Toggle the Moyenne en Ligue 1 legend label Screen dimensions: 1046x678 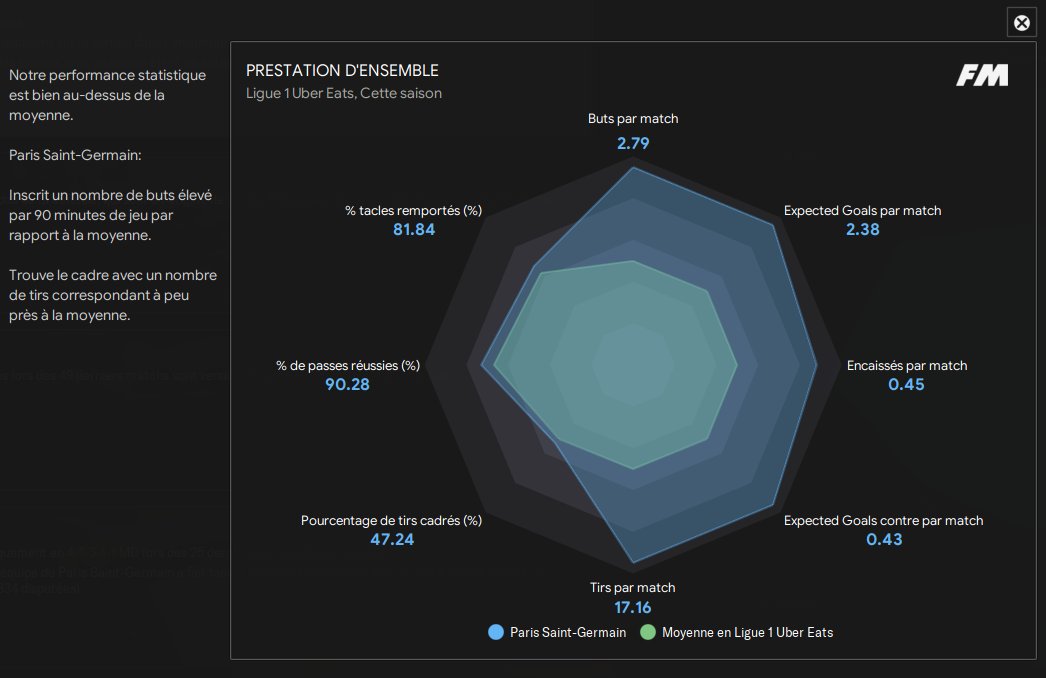pyautogui.click(x=747, y=632)
